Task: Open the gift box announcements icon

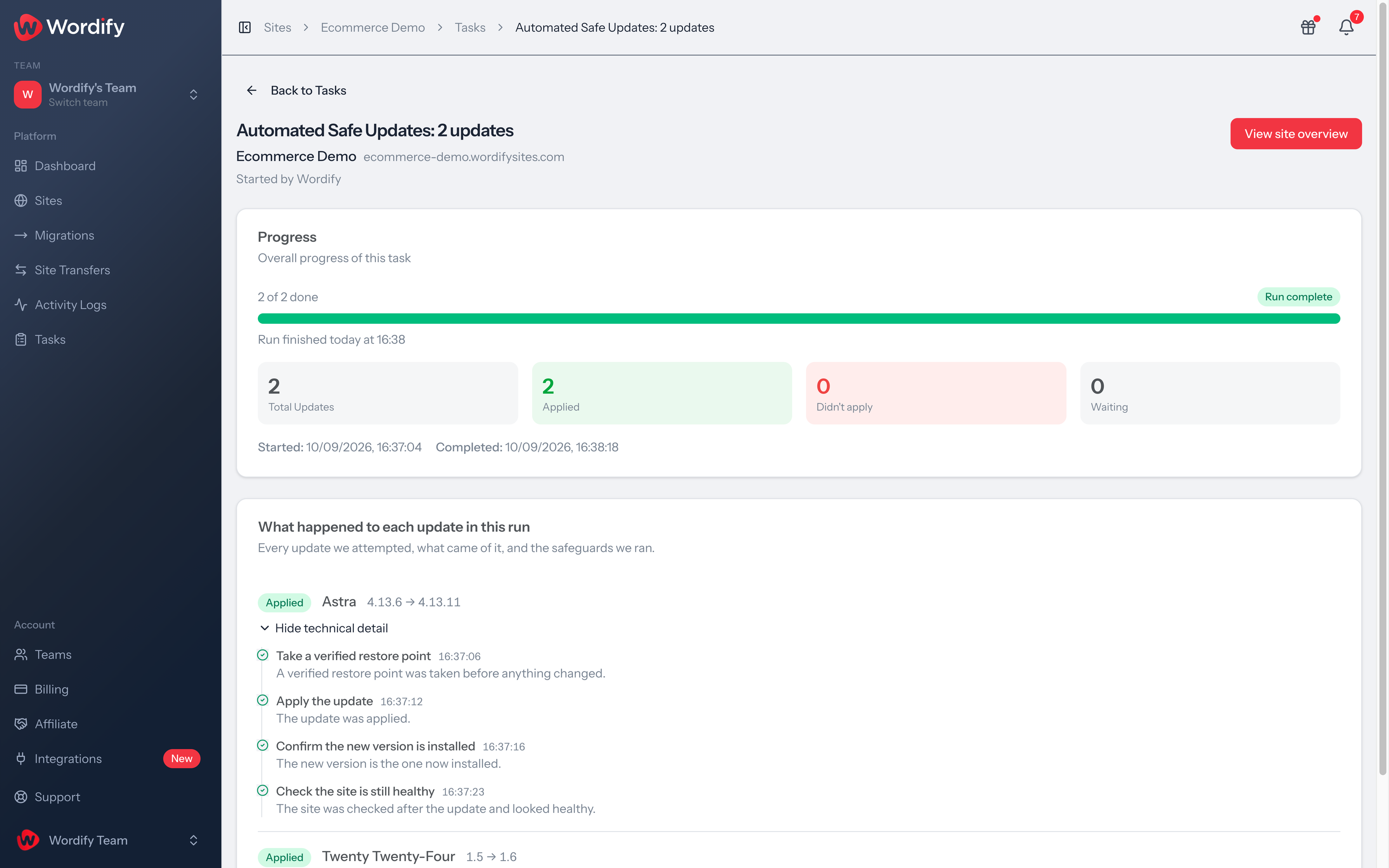Action: (1308, 27)
